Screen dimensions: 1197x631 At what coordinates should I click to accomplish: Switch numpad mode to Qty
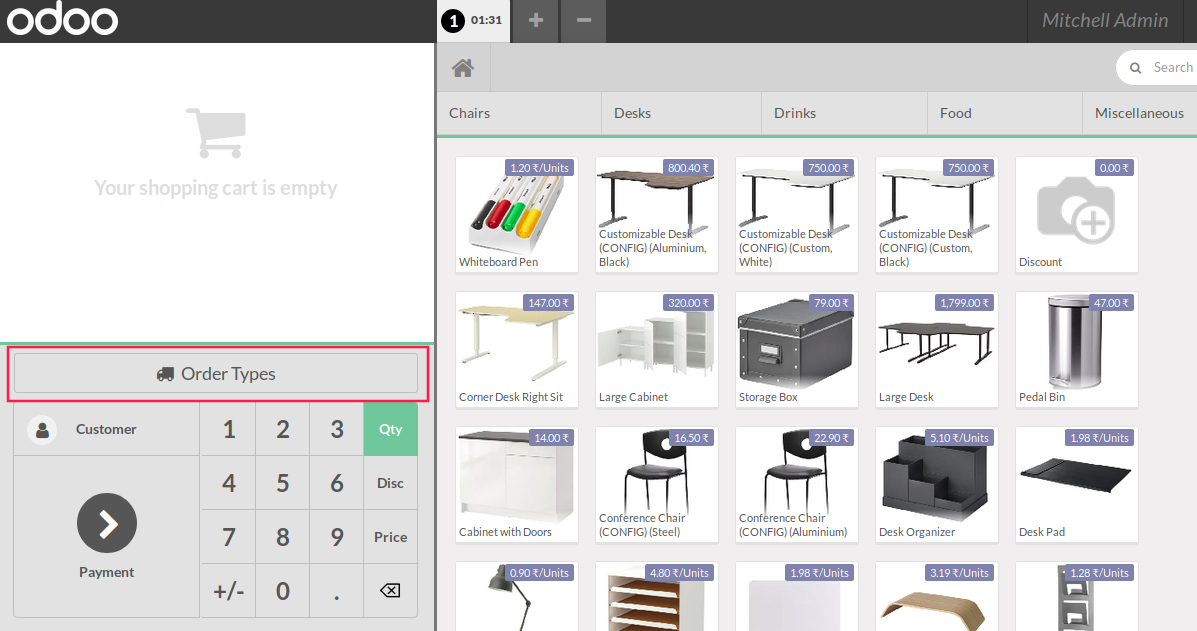tap(390, 429)
